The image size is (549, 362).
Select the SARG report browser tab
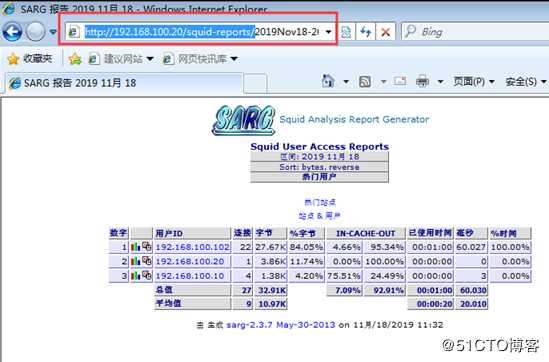[123, 83]
